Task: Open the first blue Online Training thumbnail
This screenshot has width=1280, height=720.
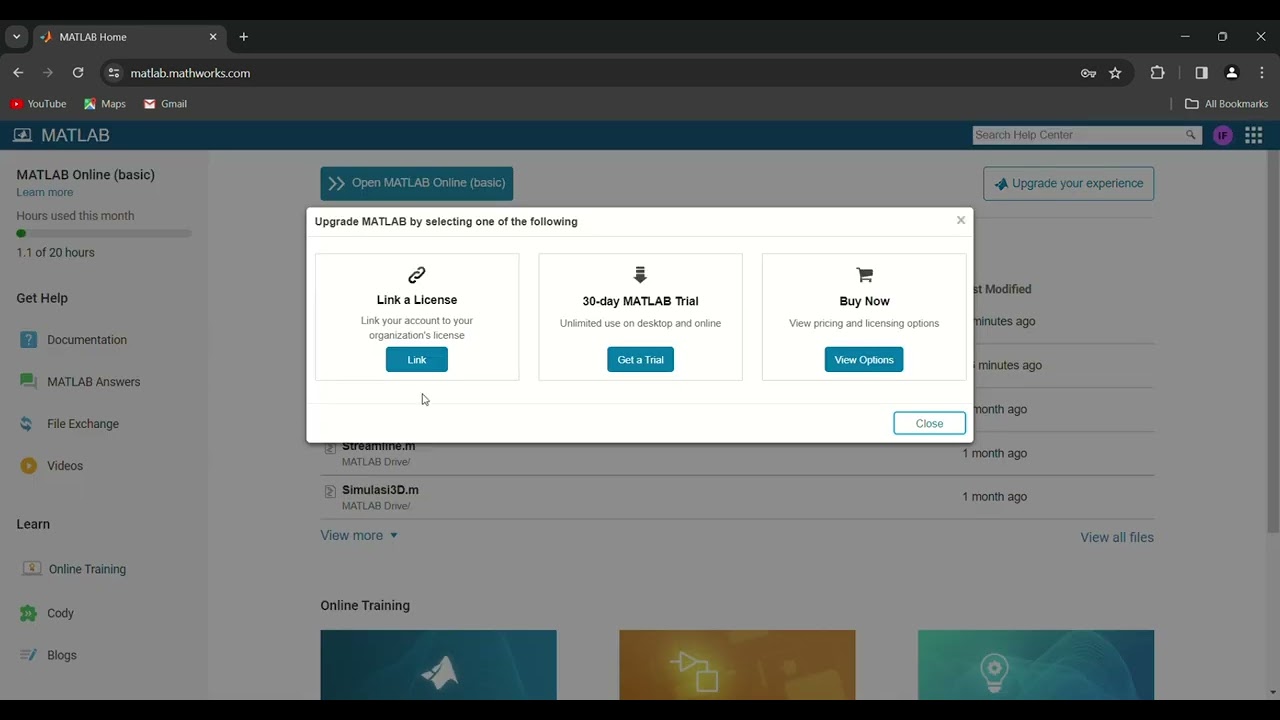Action: 438,665
